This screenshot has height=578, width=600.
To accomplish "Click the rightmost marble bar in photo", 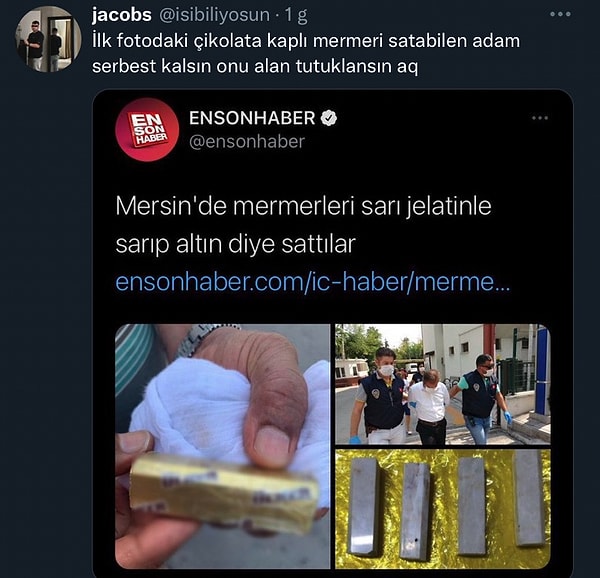I will pyautogui.click(x=529, y=497).
